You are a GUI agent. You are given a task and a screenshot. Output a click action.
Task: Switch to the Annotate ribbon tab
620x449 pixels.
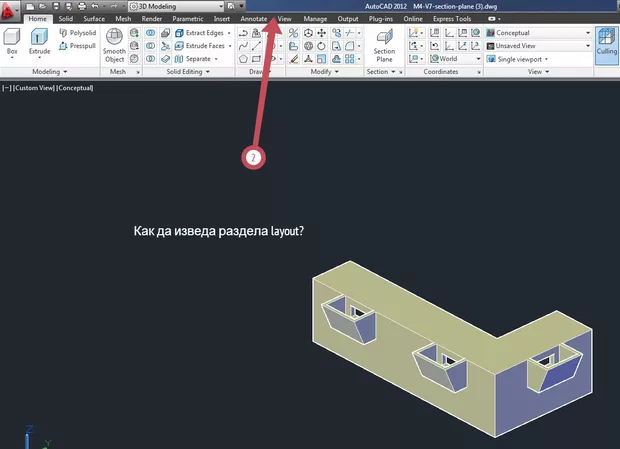click(x=254, y=18)
